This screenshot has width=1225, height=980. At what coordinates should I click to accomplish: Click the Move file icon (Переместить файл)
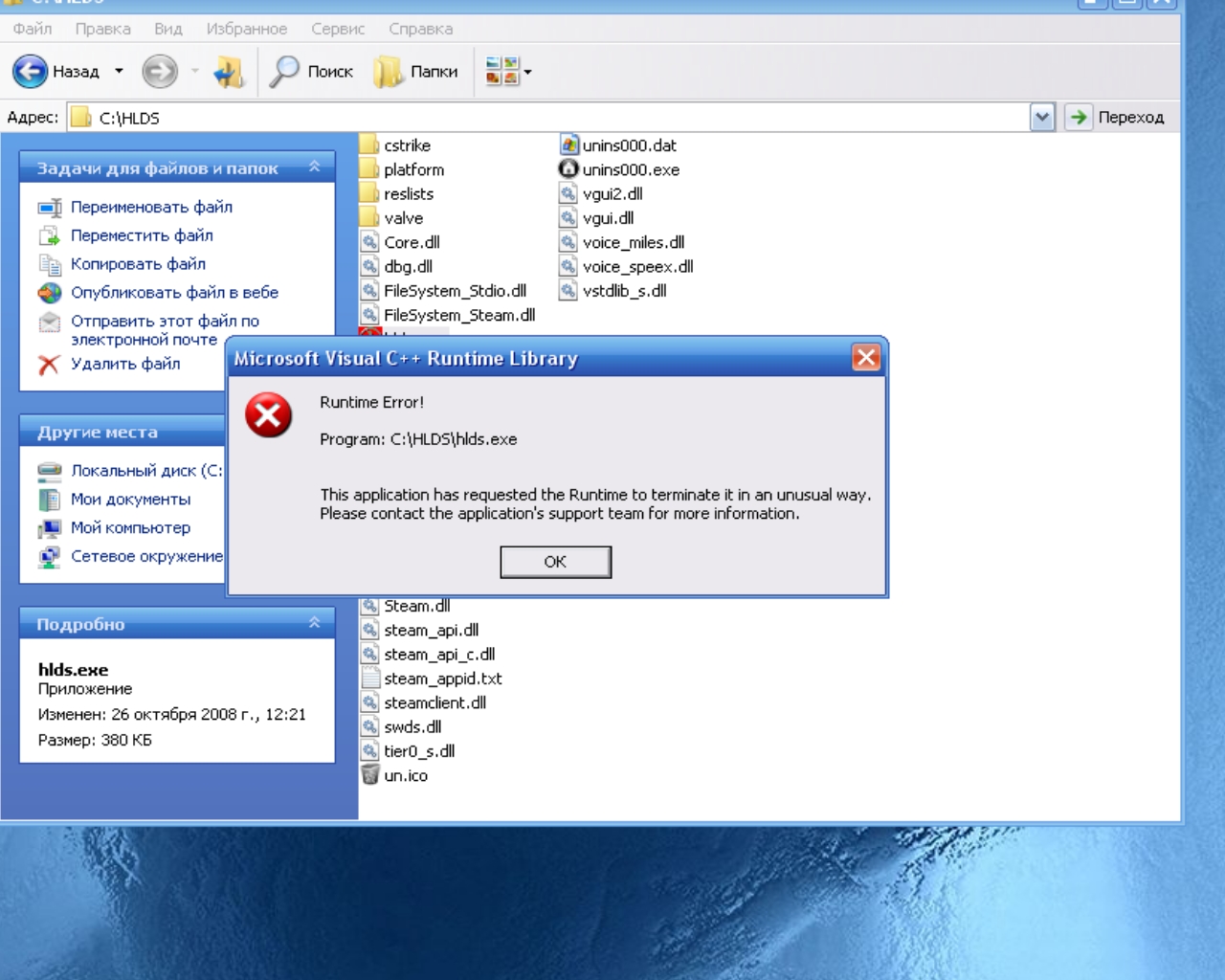[x=50, y=235]
